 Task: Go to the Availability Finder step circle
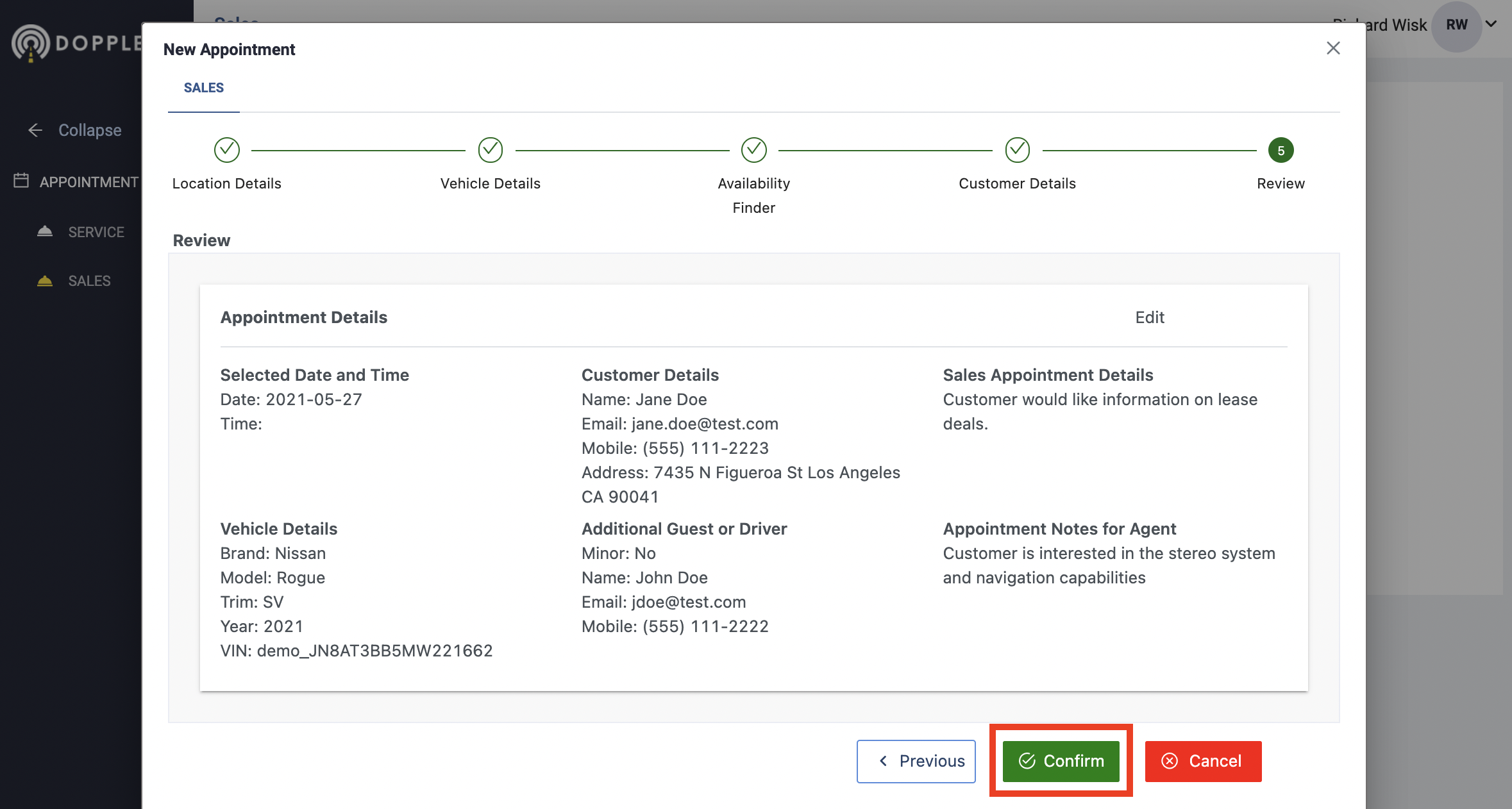753,150
